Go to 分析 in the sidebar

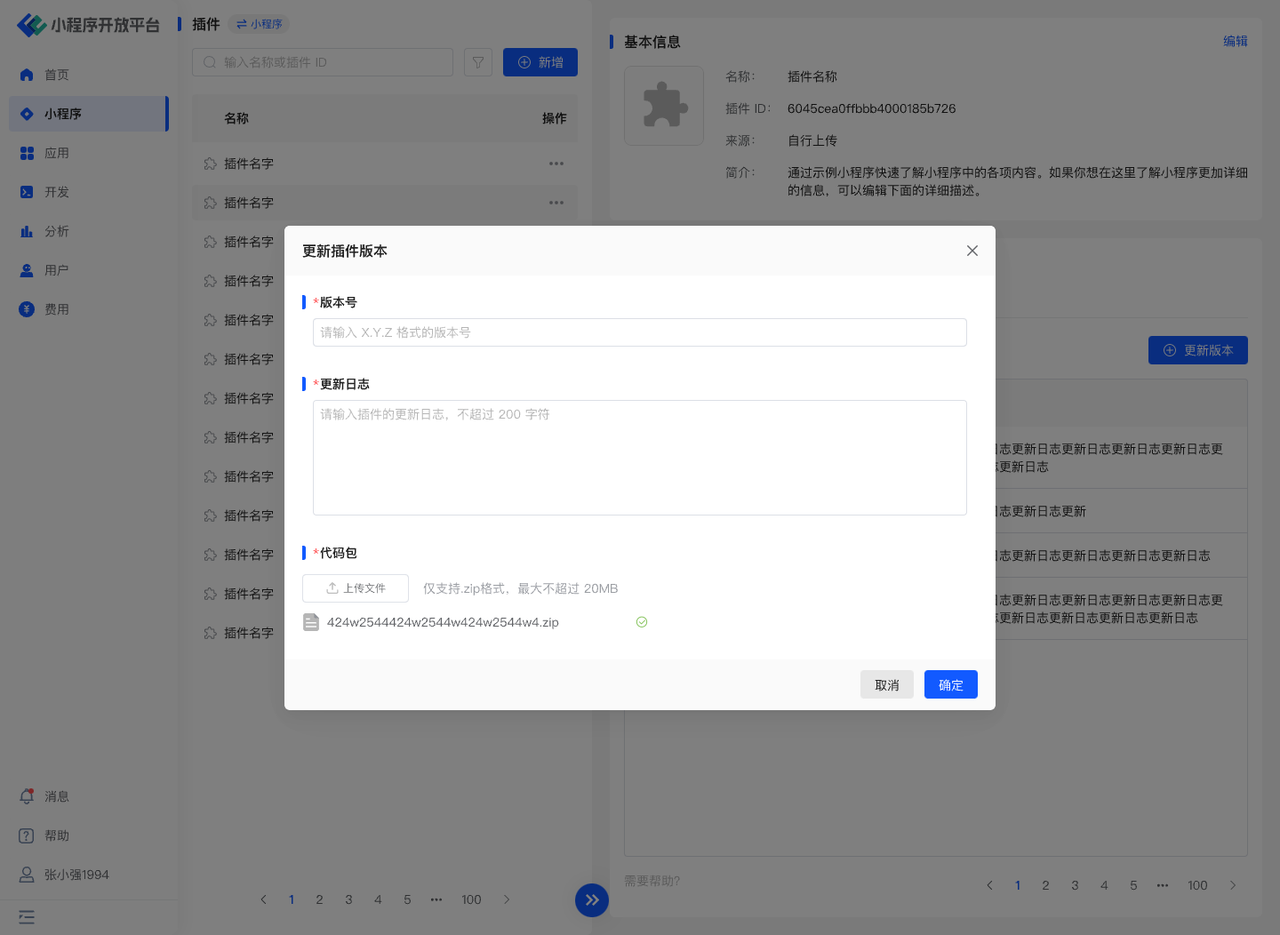tap(56, 231)
